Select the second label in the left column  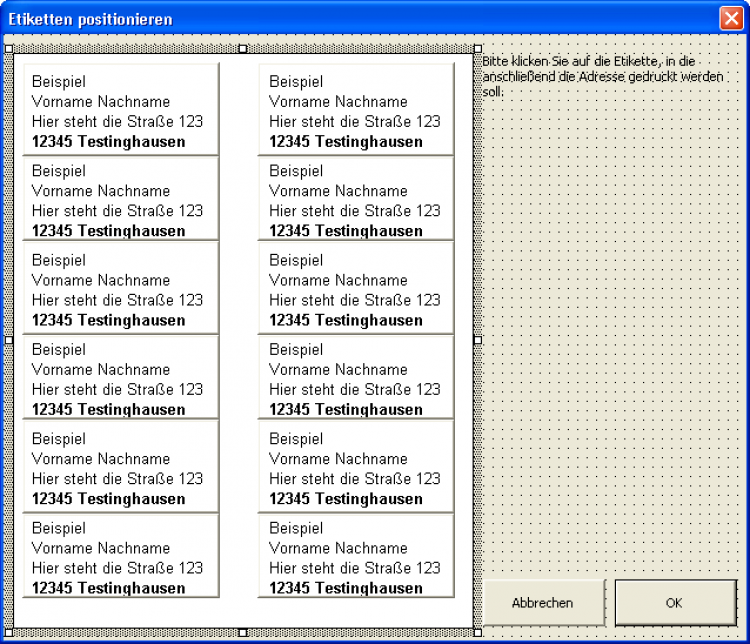[x=120, y=200]
